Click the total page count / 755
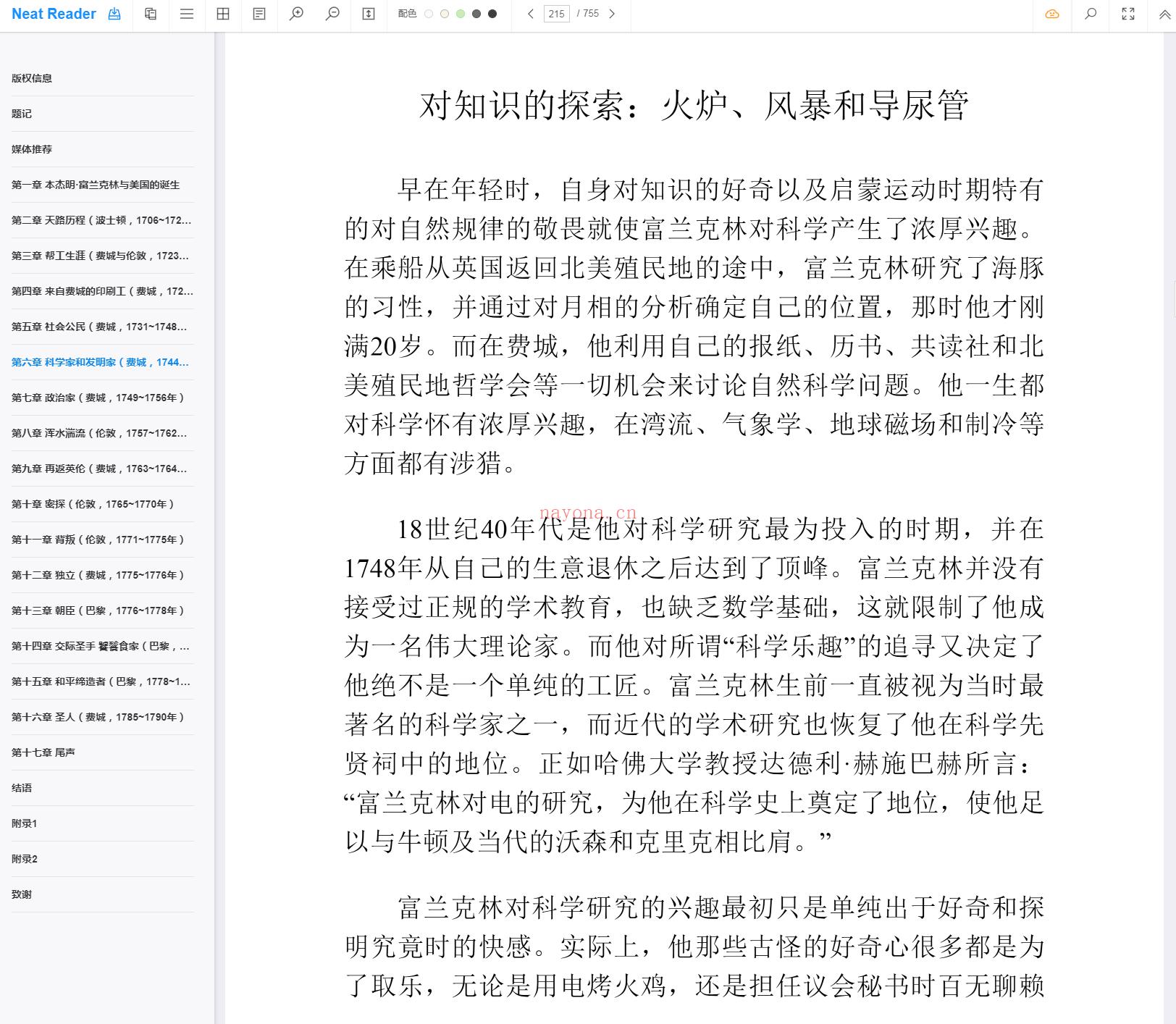This screenshot has height=1024, width=1176. pos(588,14)
